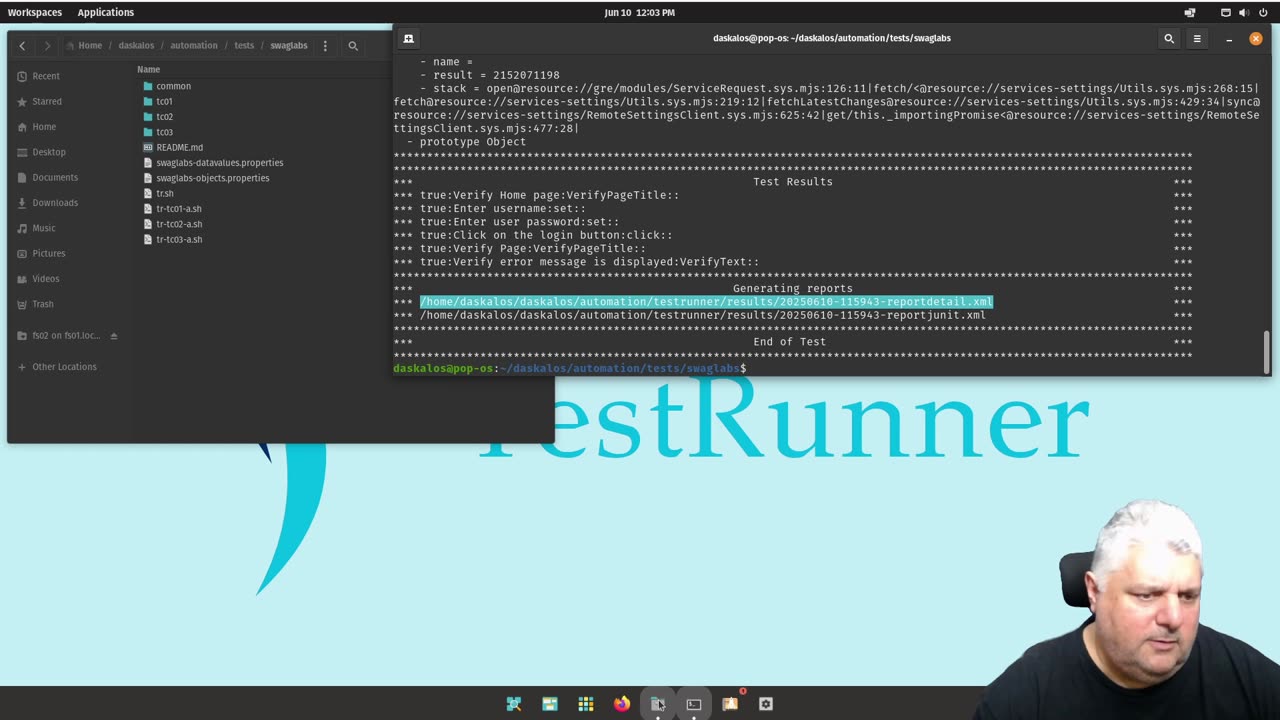
Task: Open Settings from the dock
Action: [x=766, y=704]
